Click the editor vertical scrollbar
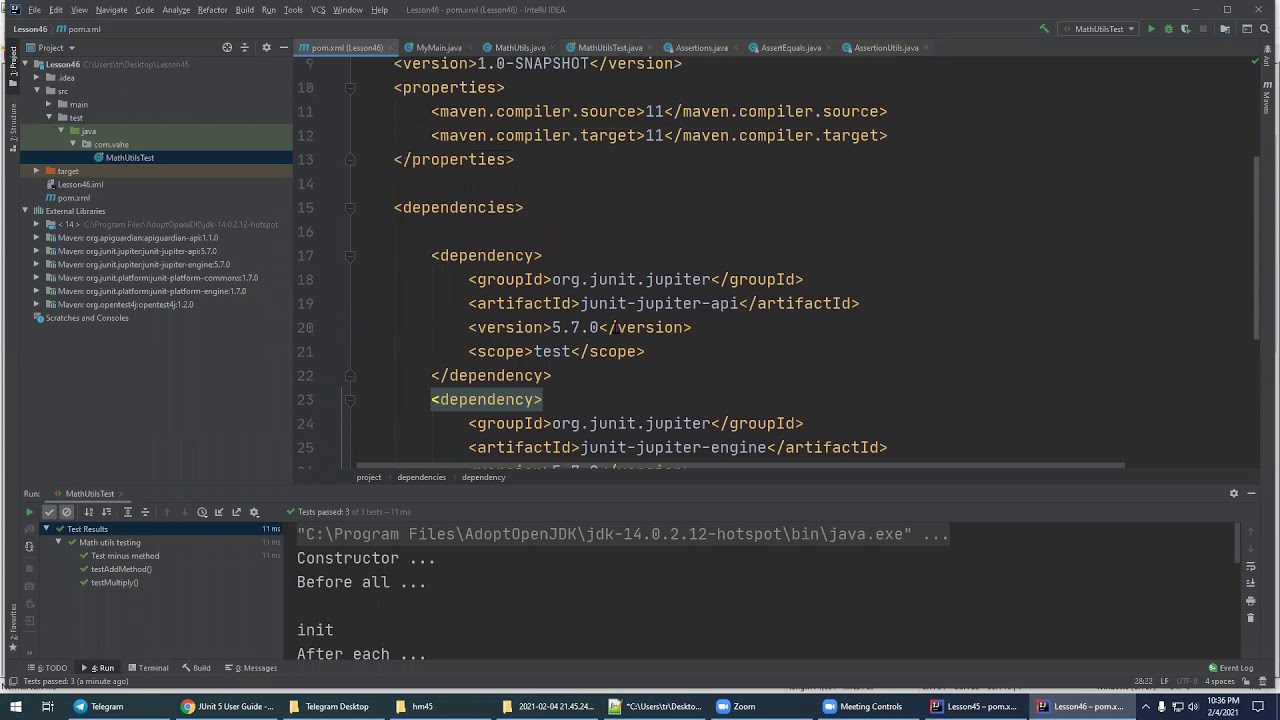Image resolution: width=1280 pixels, height=720 pixels. point(1257,248)
